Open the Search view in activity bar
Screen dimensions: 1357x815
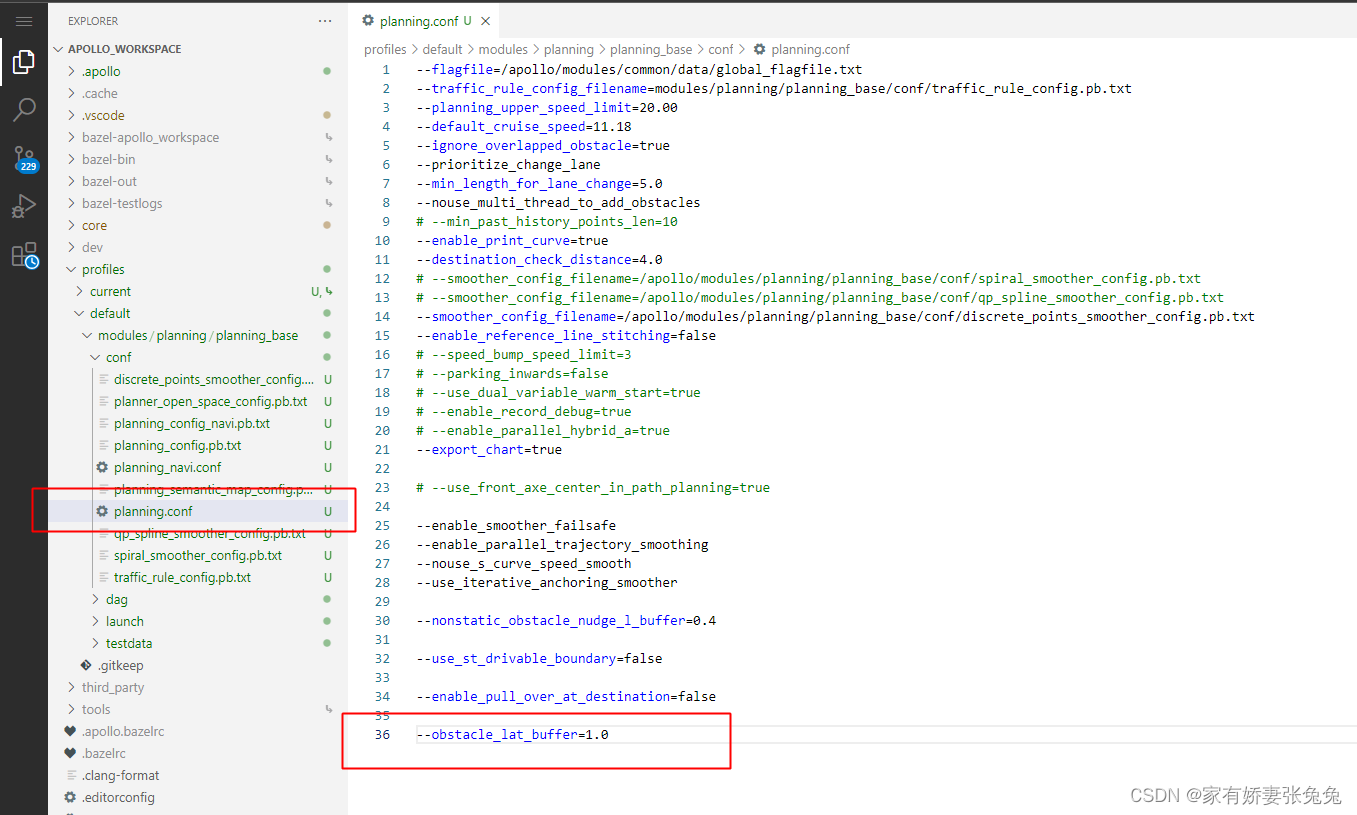pyautogui.click(x=24, y=110)
